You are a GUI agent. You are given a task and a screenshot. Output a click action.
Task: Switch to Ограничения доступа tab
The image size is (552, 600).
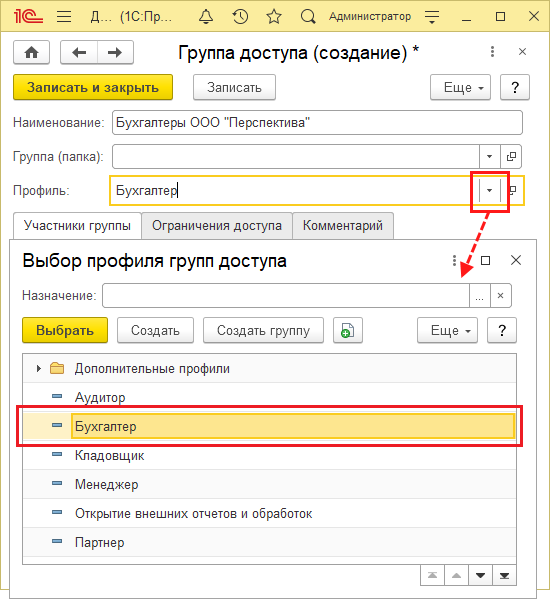(217, 226)
